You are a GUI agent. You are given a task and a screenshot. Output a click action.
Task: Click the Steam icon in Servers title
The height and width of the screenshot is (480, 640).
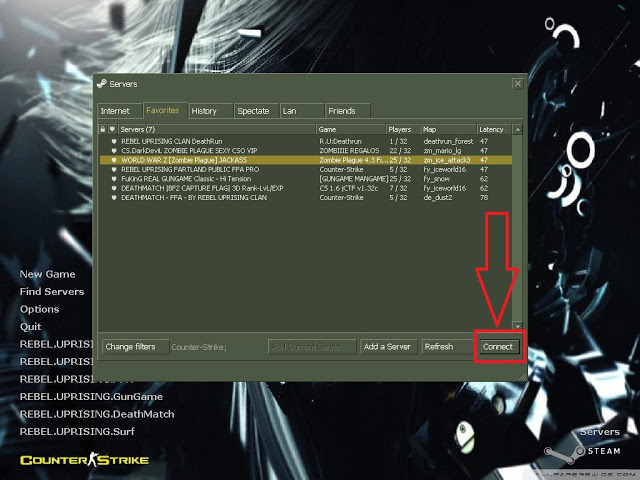pos(102,84)
